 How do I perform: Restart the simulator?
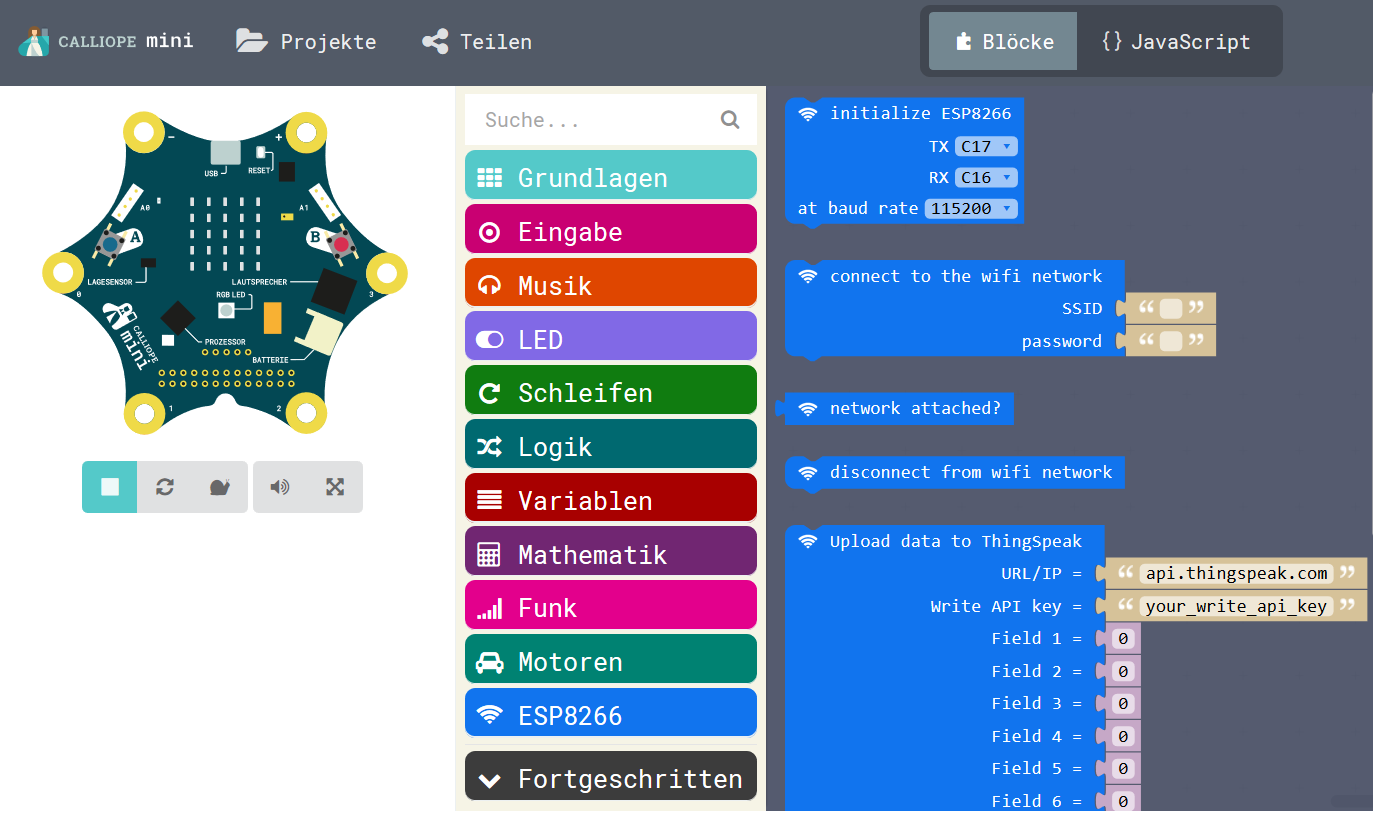tap(164, 487)
